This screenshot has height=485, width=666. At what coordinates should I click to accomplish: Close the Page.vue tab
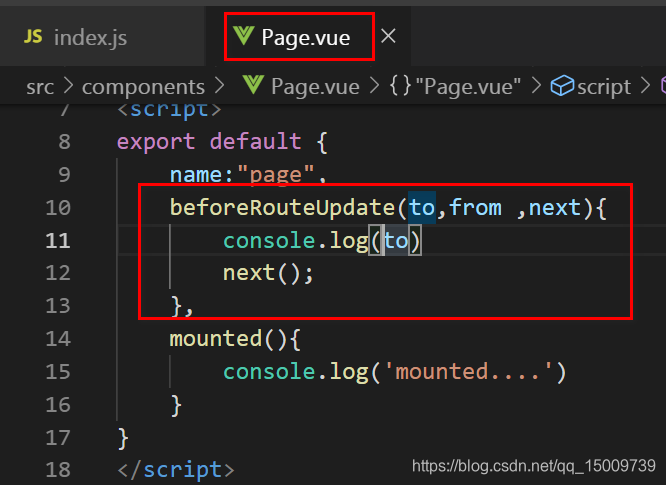click(388, 36)
